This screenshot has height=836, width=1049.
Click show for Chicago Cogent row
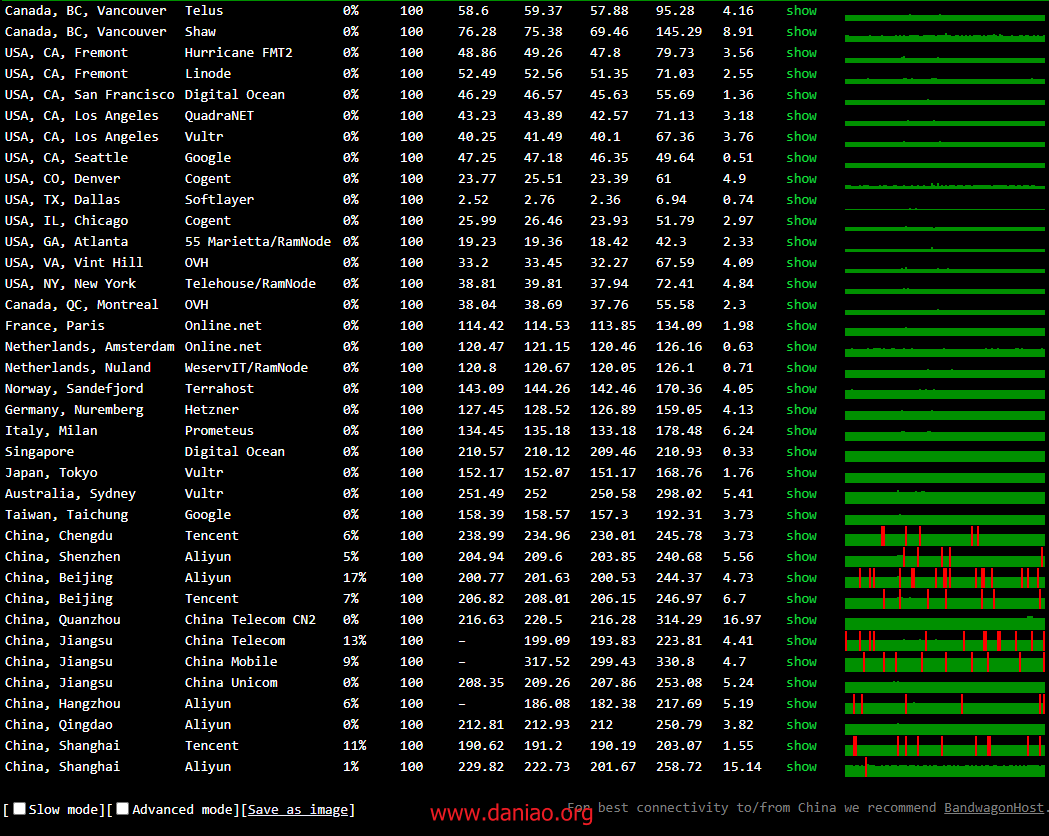801,220
